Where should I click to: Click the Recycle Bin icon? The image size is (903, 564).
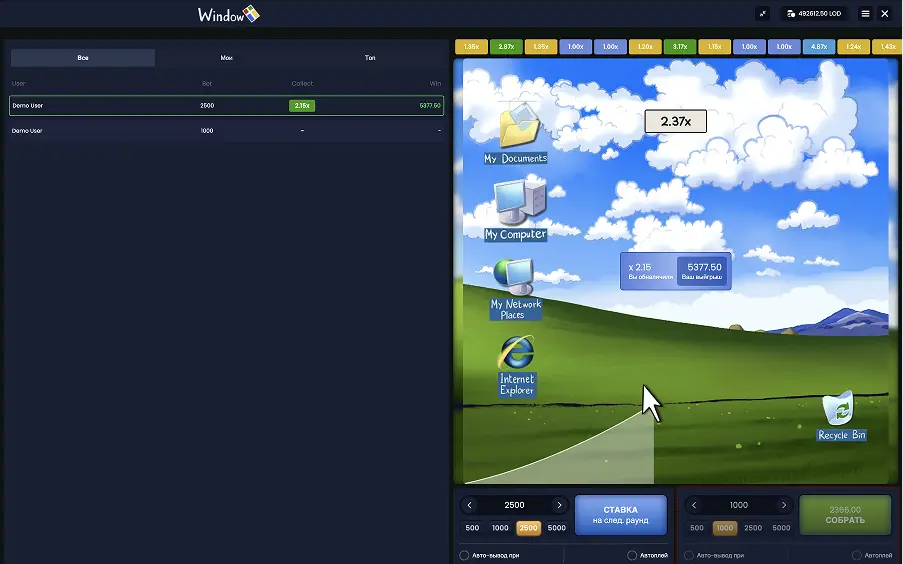[838, 408]
